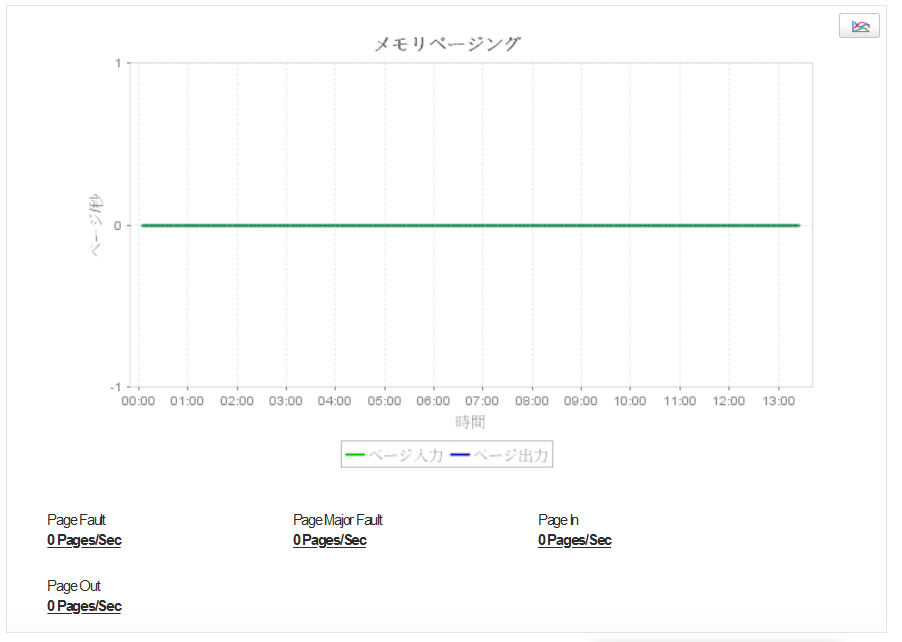Click the chart icon in the top-right corner

click(859, 26)
